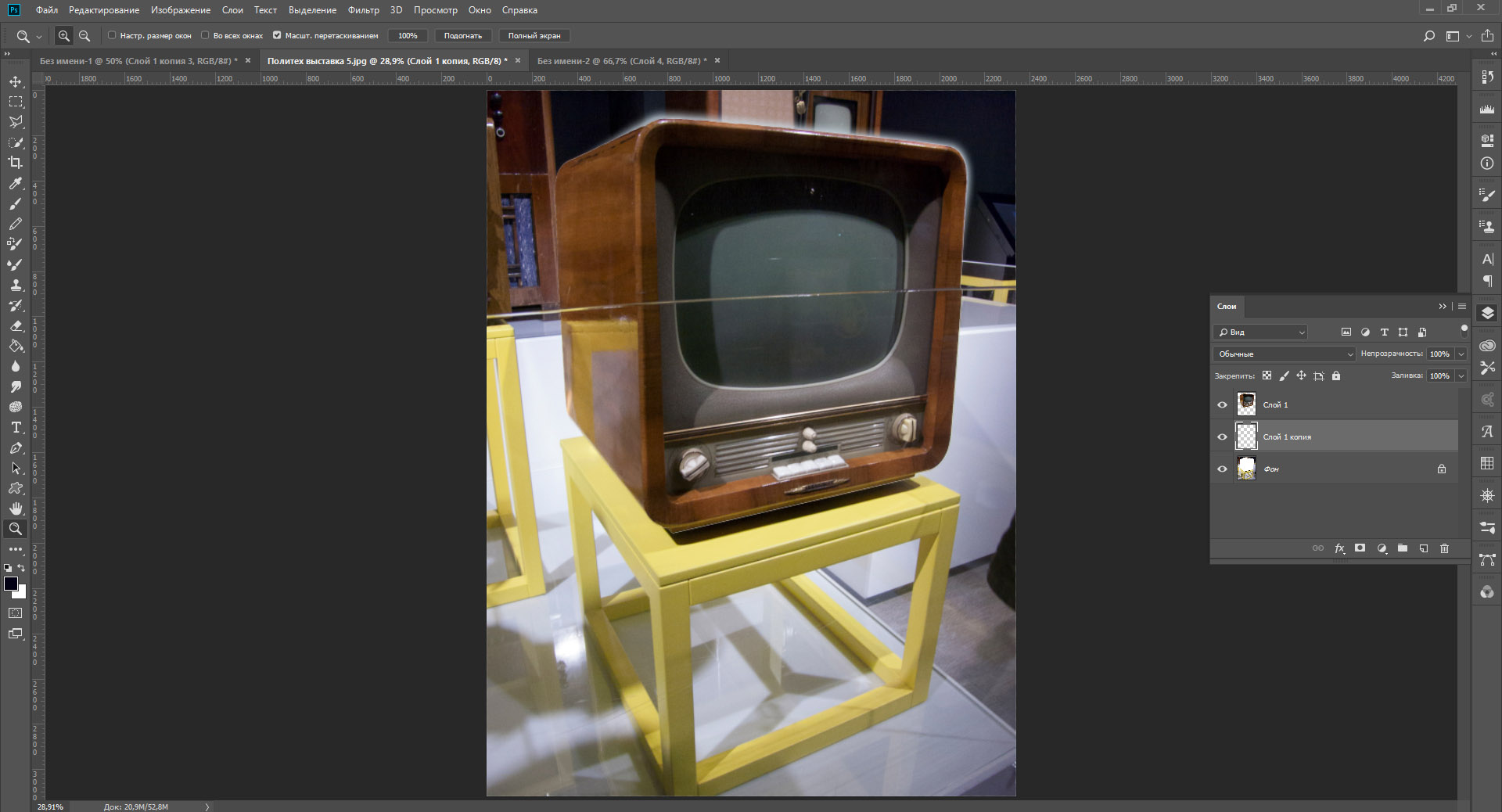The width and height of the screenshot is (1502, 812).
Task: Uncheck 'Масшт. перетаскиванием' checkbox
Action: 277,35
